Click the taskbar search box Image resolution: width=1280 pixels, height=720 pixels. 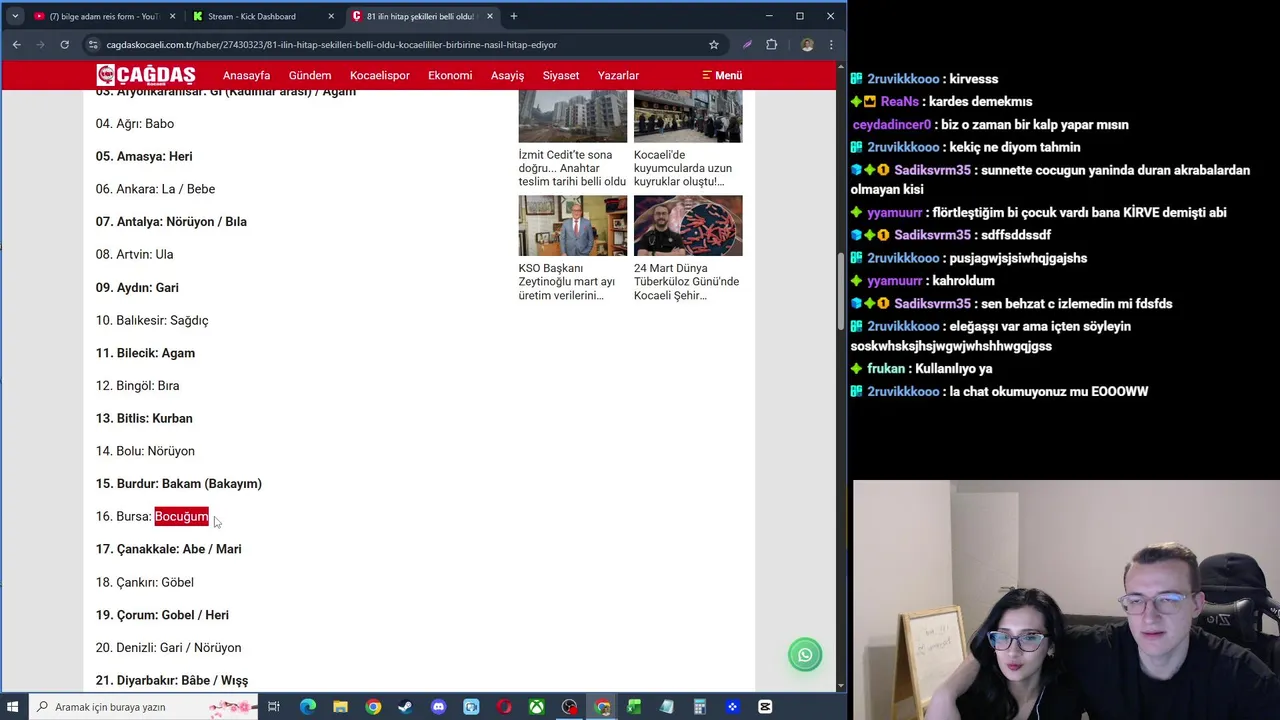click(x=143, y=707)
